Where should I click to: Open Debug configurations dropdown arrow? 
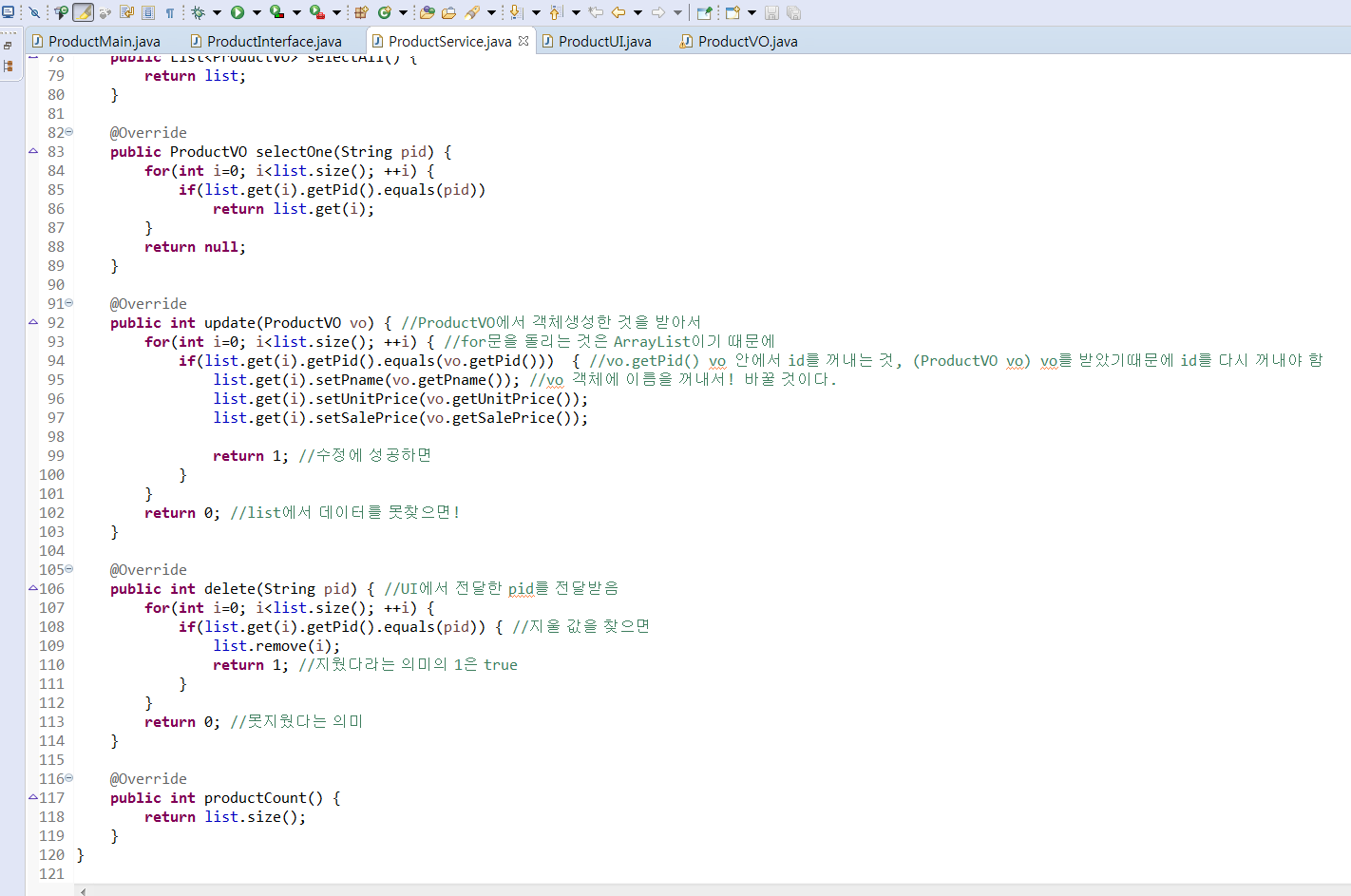click(217, 12)
